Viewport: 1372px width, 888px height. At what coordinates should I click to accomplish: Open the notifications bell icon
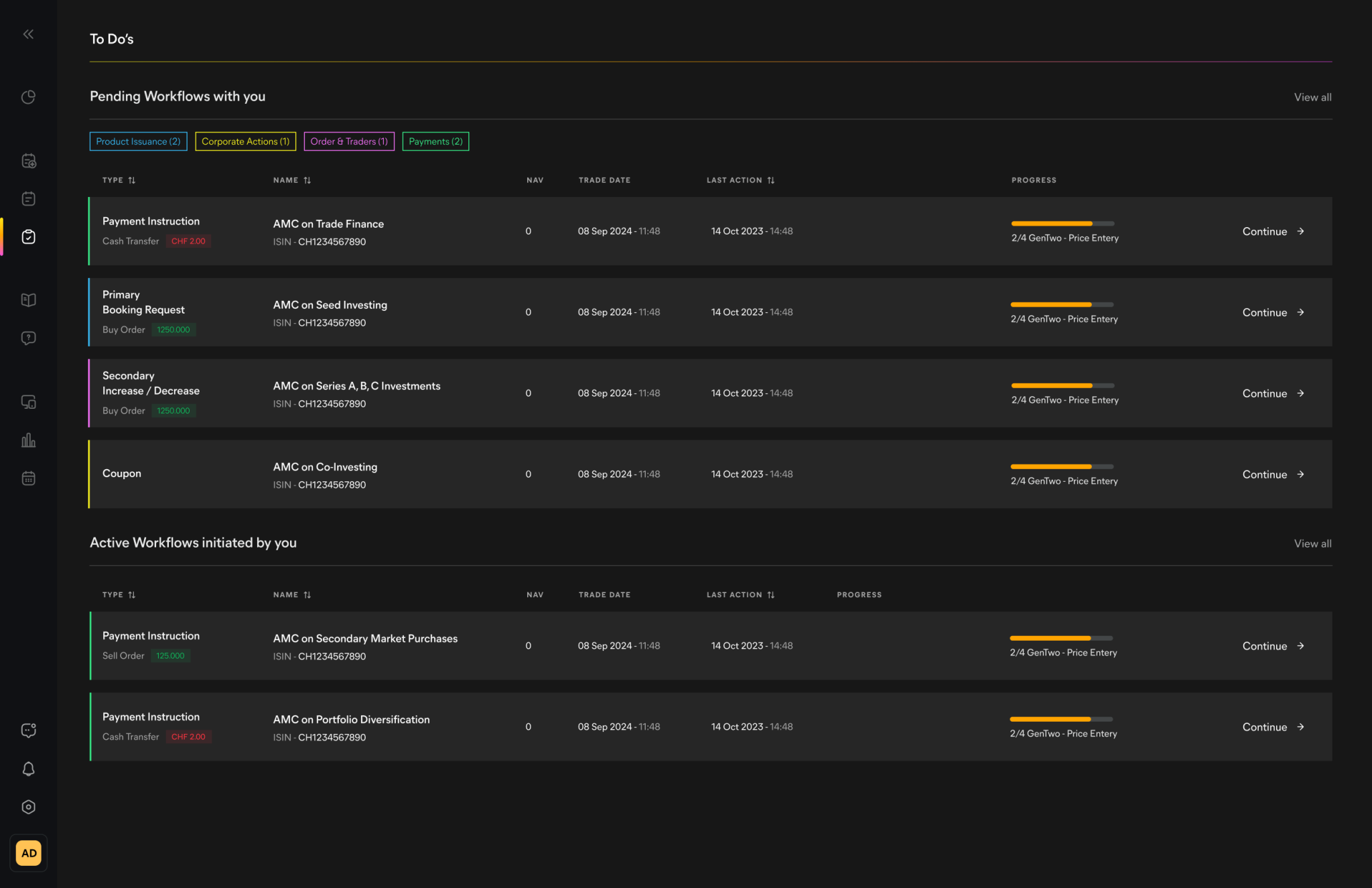pyautogui.click(x=28, y=769)
